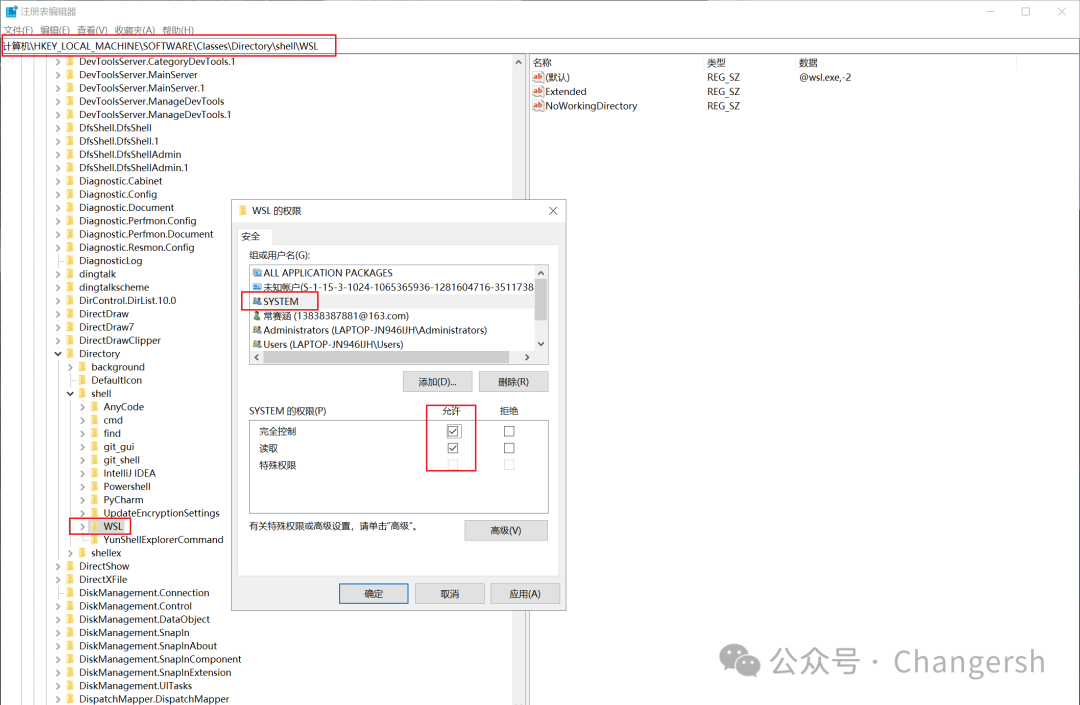
Task: Click the NoWorkingDirectory string value icon
Action: [538, 106]
